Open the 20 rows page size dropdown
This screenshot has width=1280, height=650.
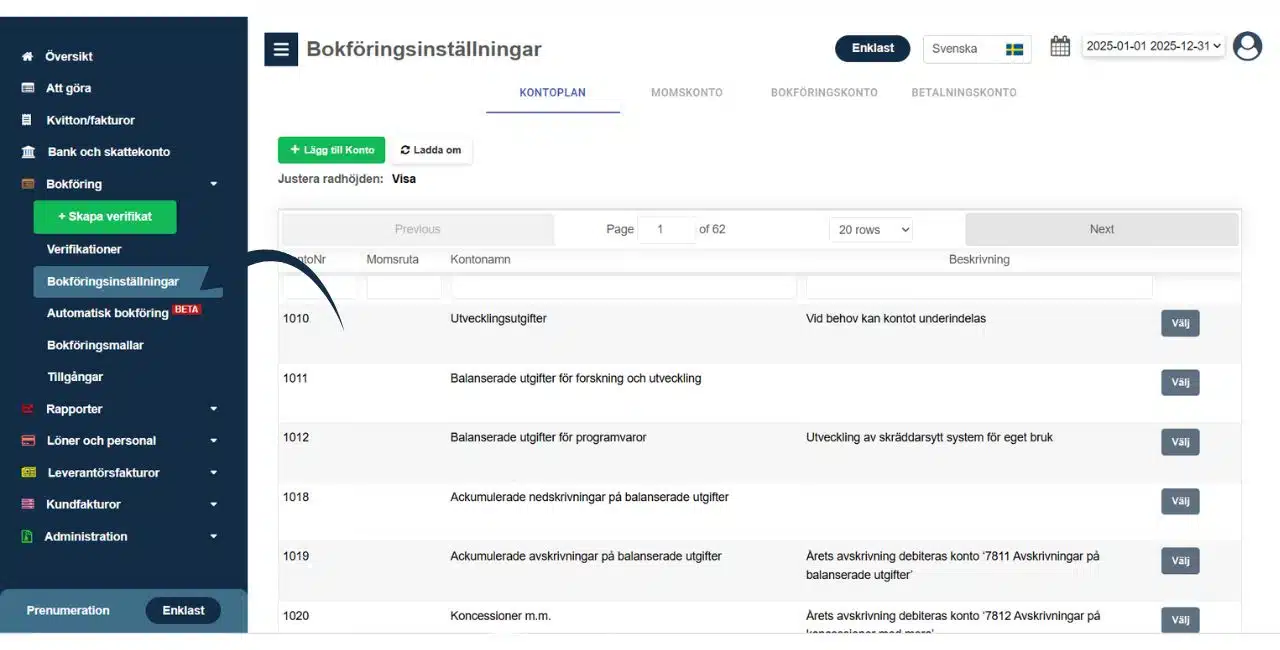point(871,230)
